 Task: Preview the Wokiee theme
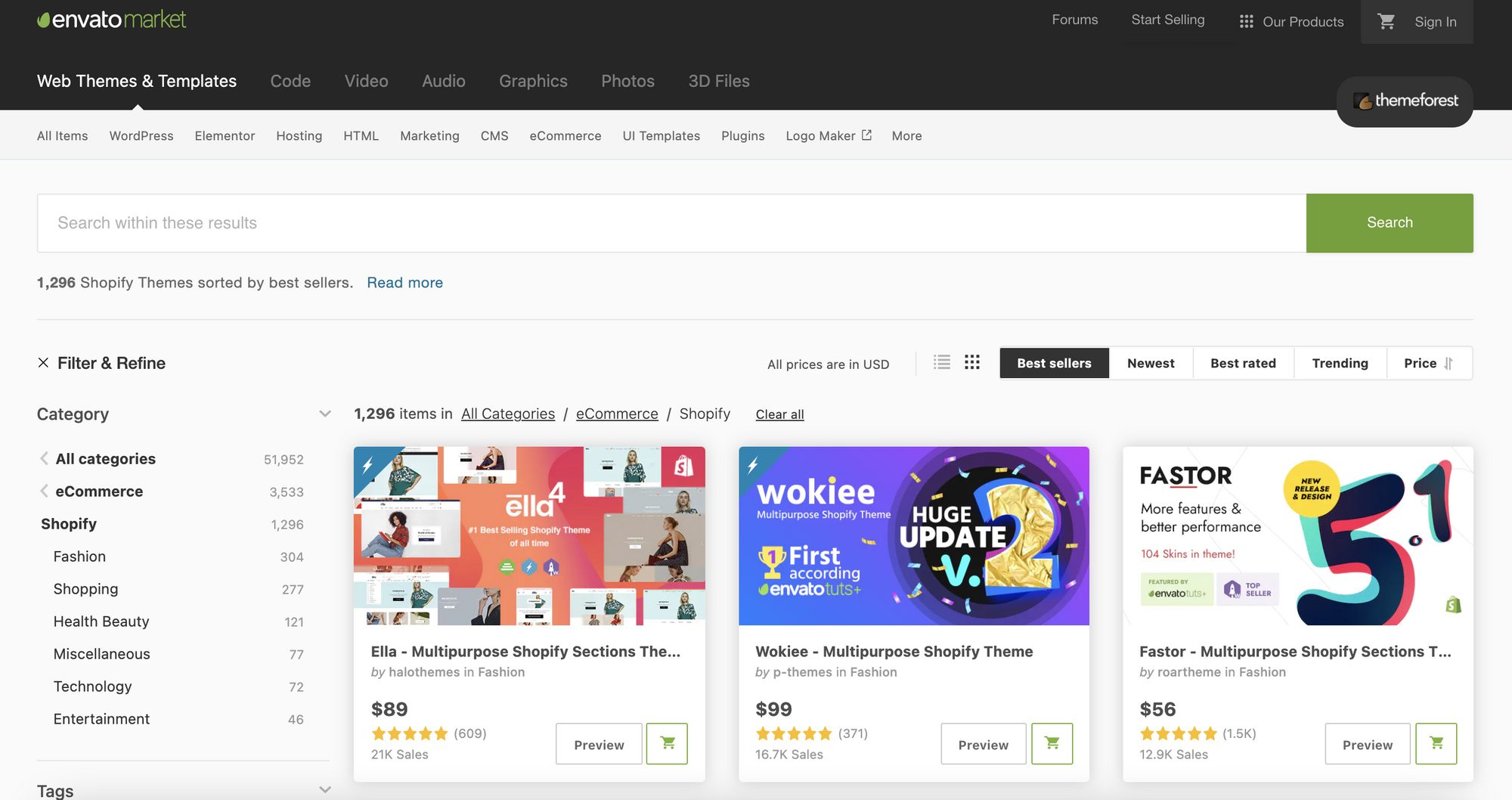pyautogui.click(x=984, y=744)
